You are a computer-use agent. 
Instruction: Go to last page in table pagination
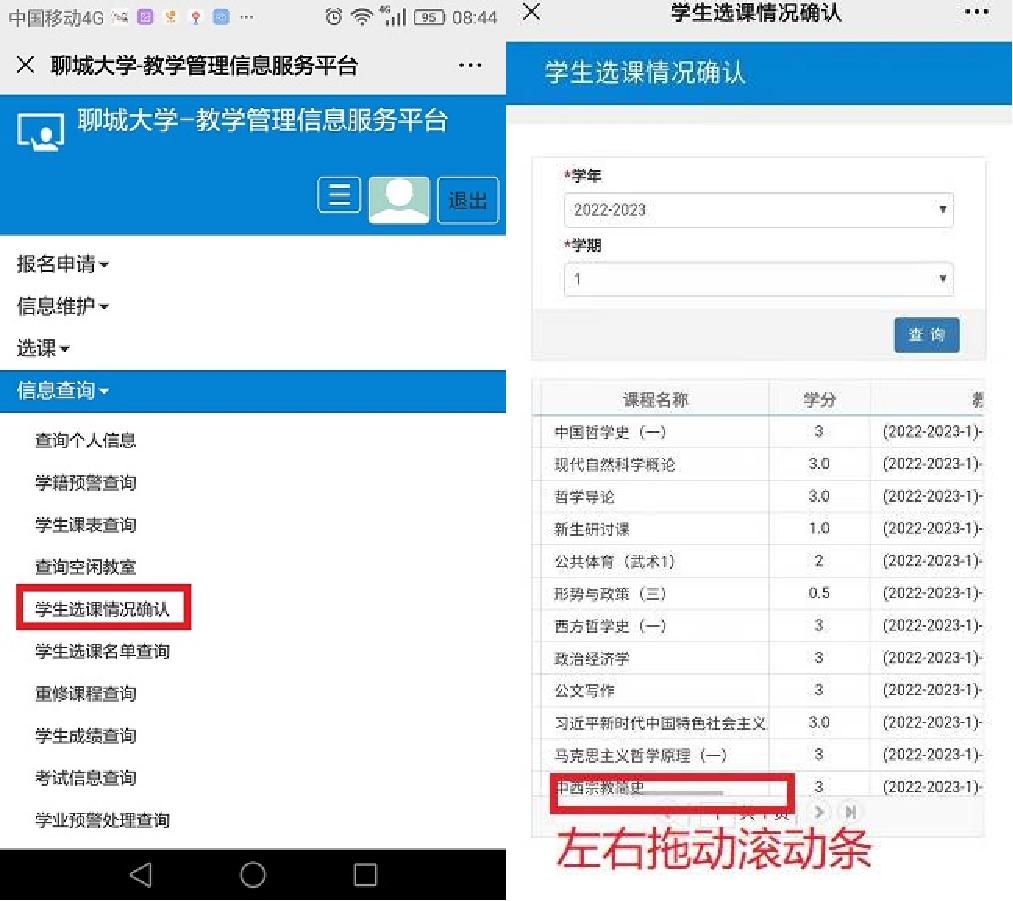click(851, 812)
